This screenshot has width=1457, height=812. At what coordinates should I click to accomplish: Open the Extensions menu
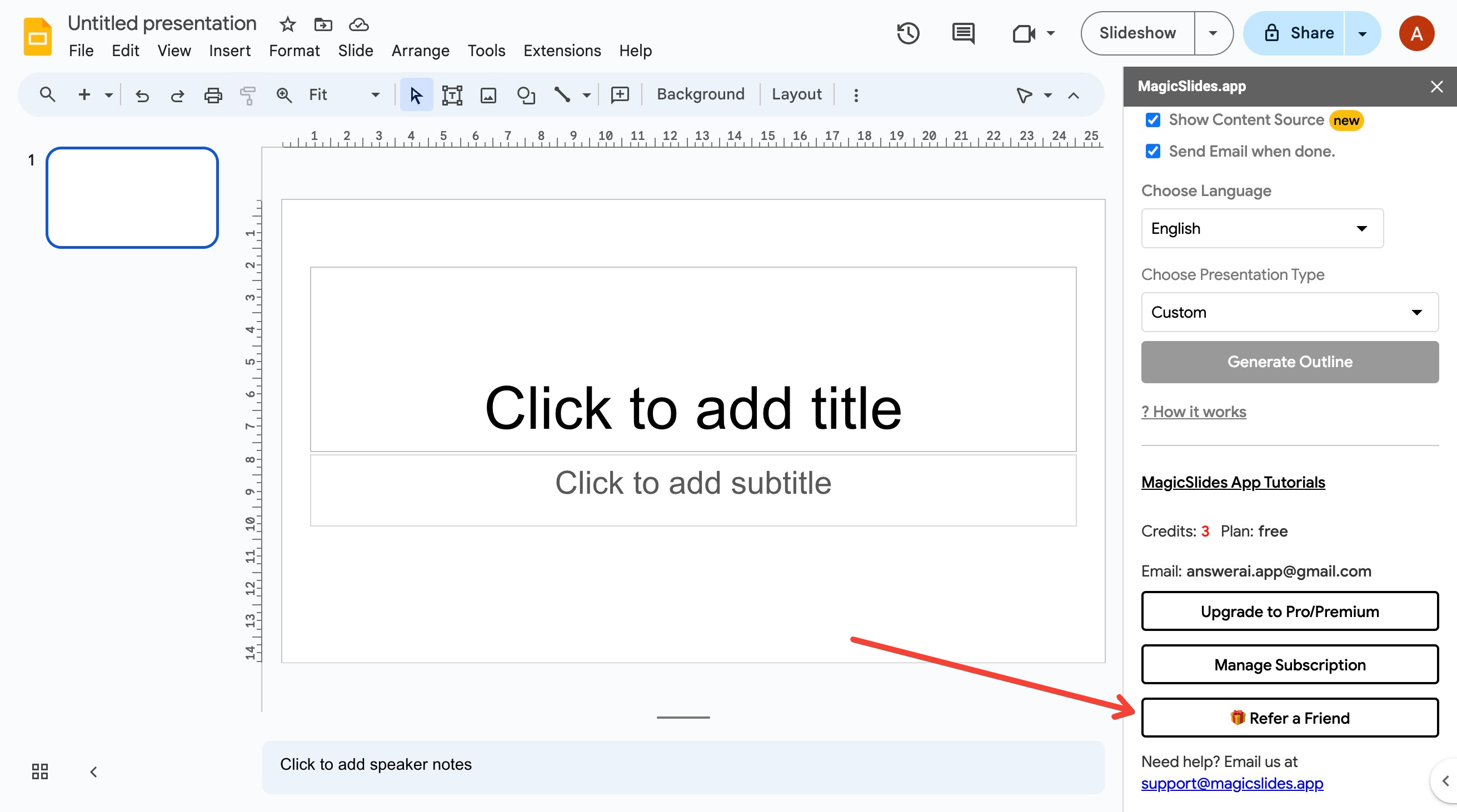click(562, 51)
